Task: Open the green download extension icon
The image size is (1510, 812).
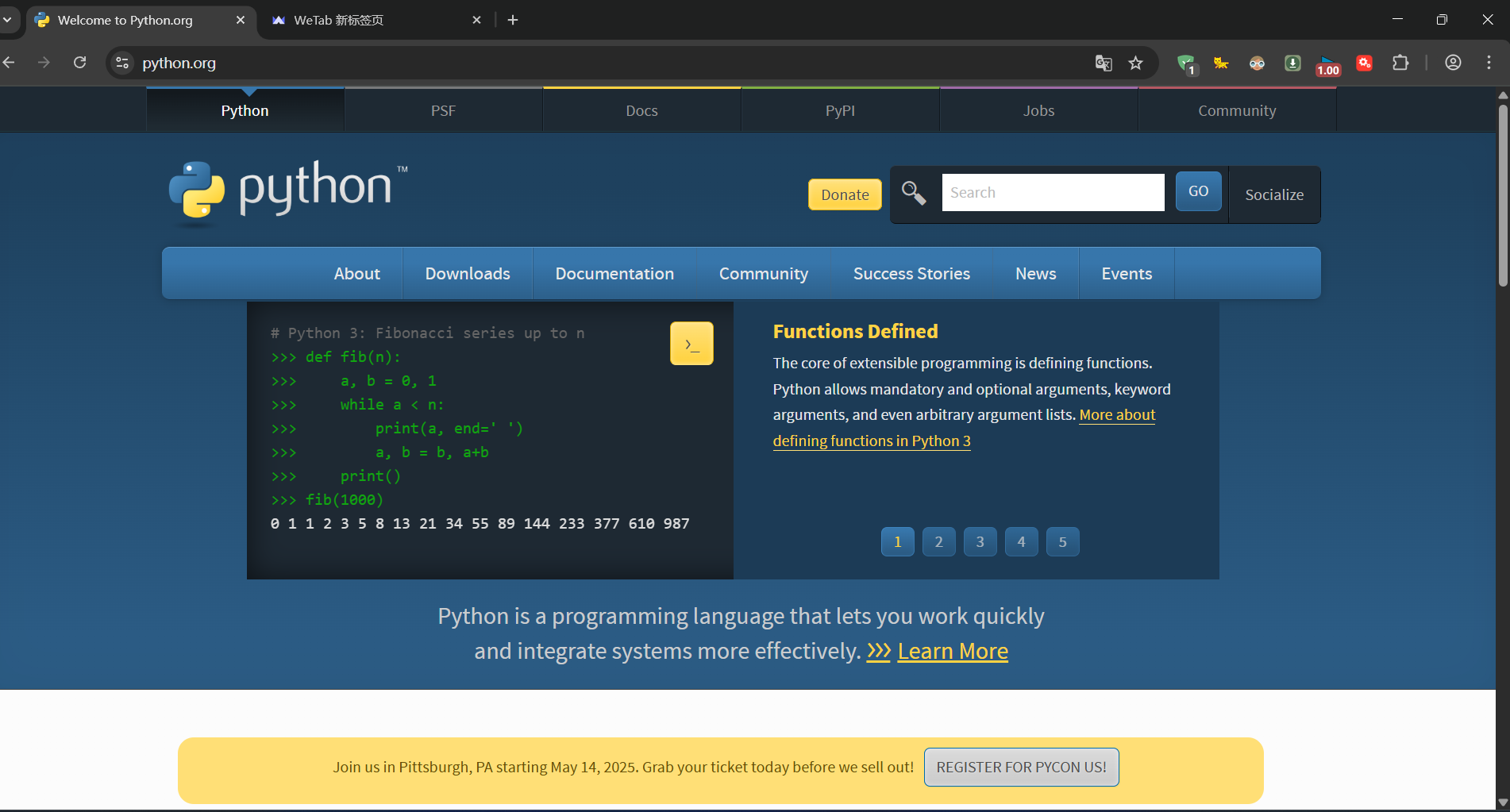Action: coord(1292,63)
